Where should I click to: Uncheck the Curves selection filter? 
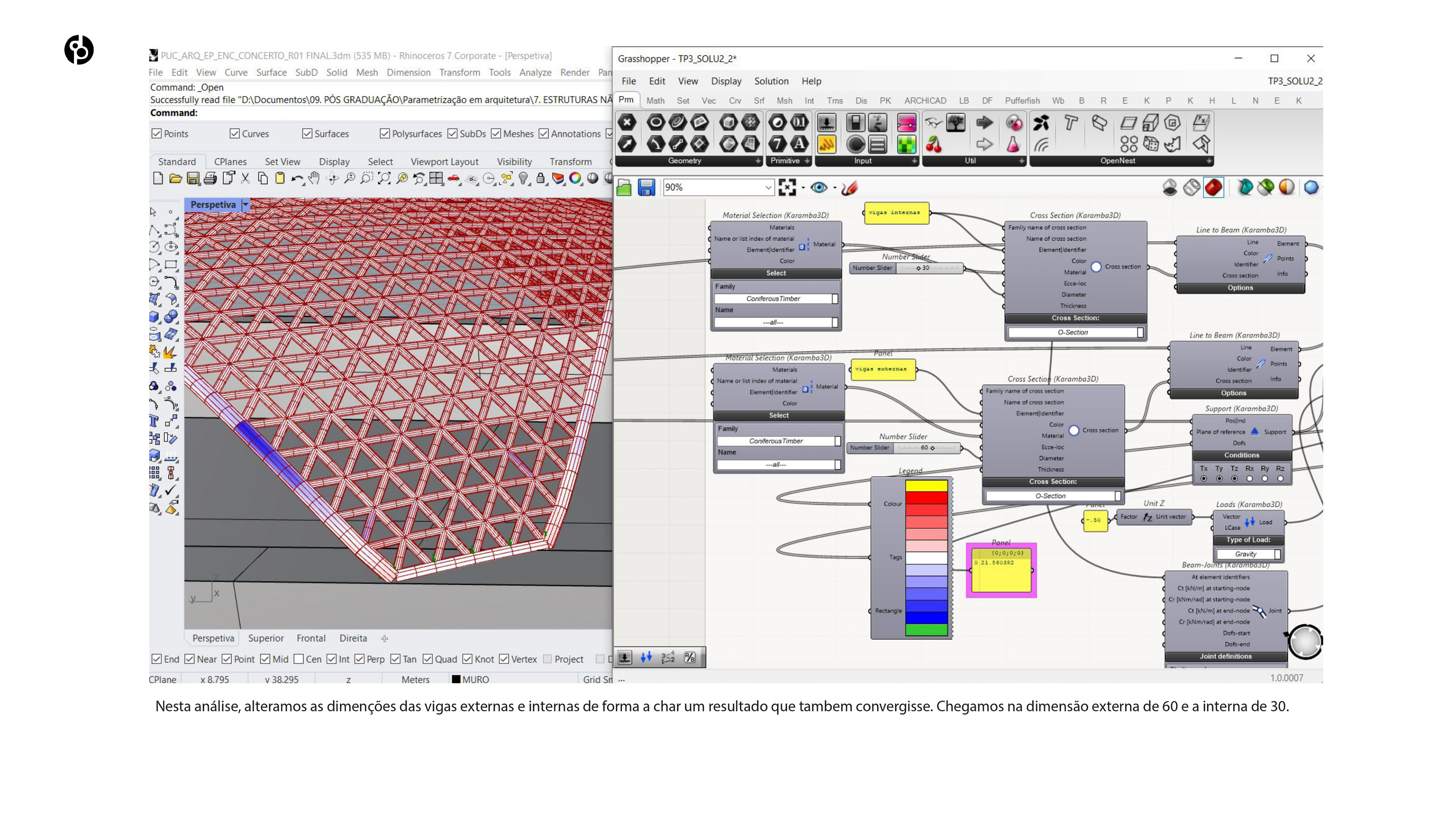click(x=235, y=133)
